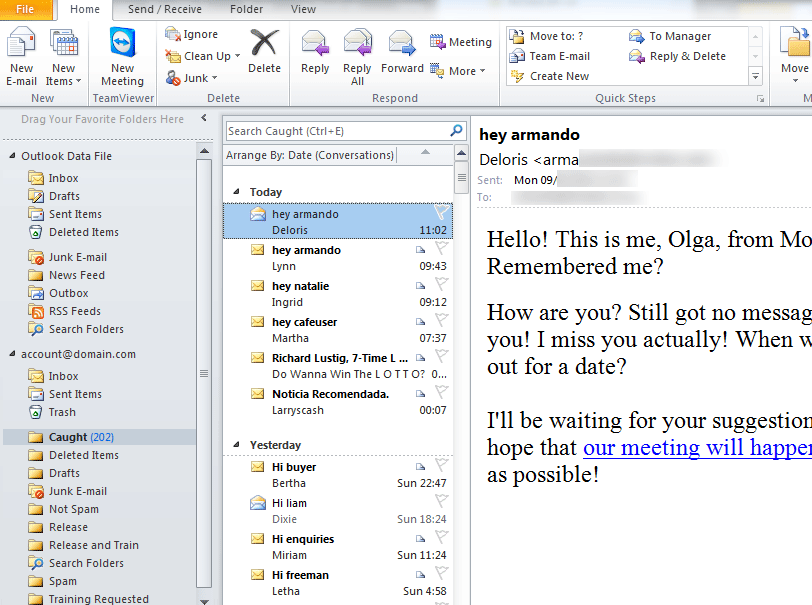
Task: Flag the Noticia Recomendada message
Action: coord(441,392)
